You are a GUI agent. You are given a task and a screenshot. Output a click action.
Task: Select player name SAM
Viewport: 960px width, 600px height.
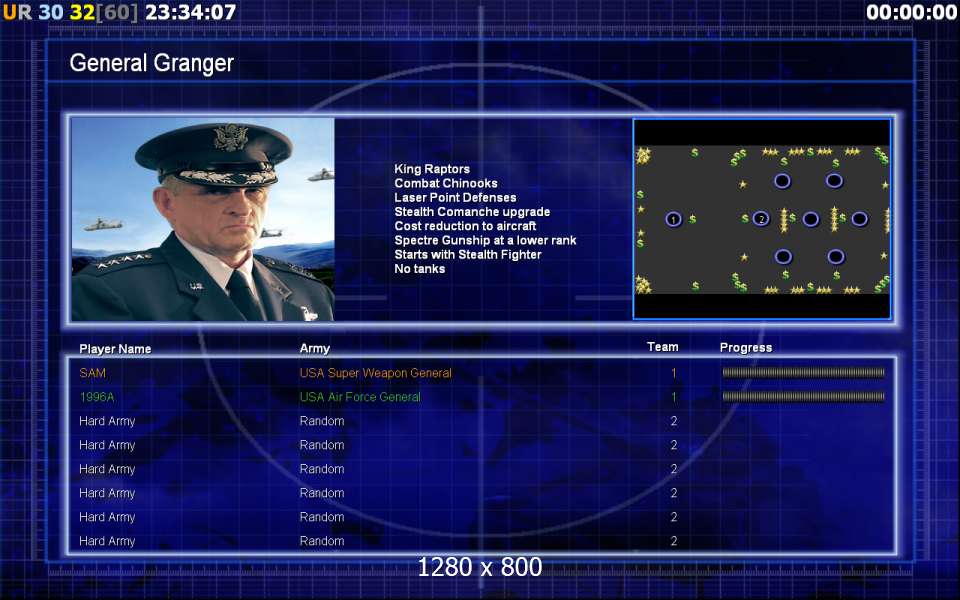(92, 373)
